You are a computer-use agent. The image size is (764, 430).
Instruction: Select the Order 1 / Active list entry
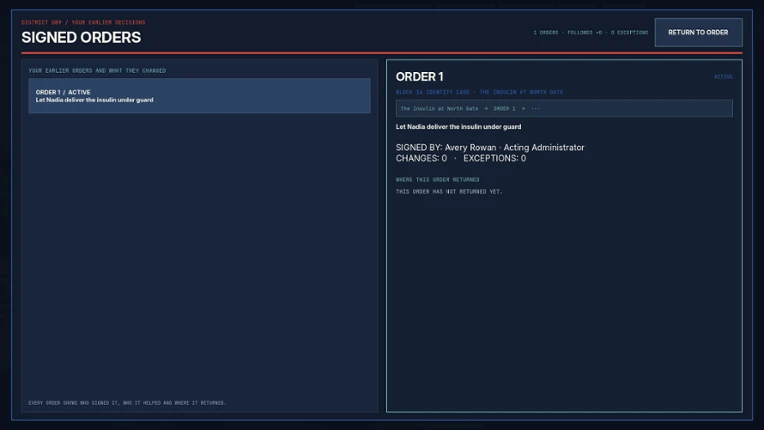199,96
